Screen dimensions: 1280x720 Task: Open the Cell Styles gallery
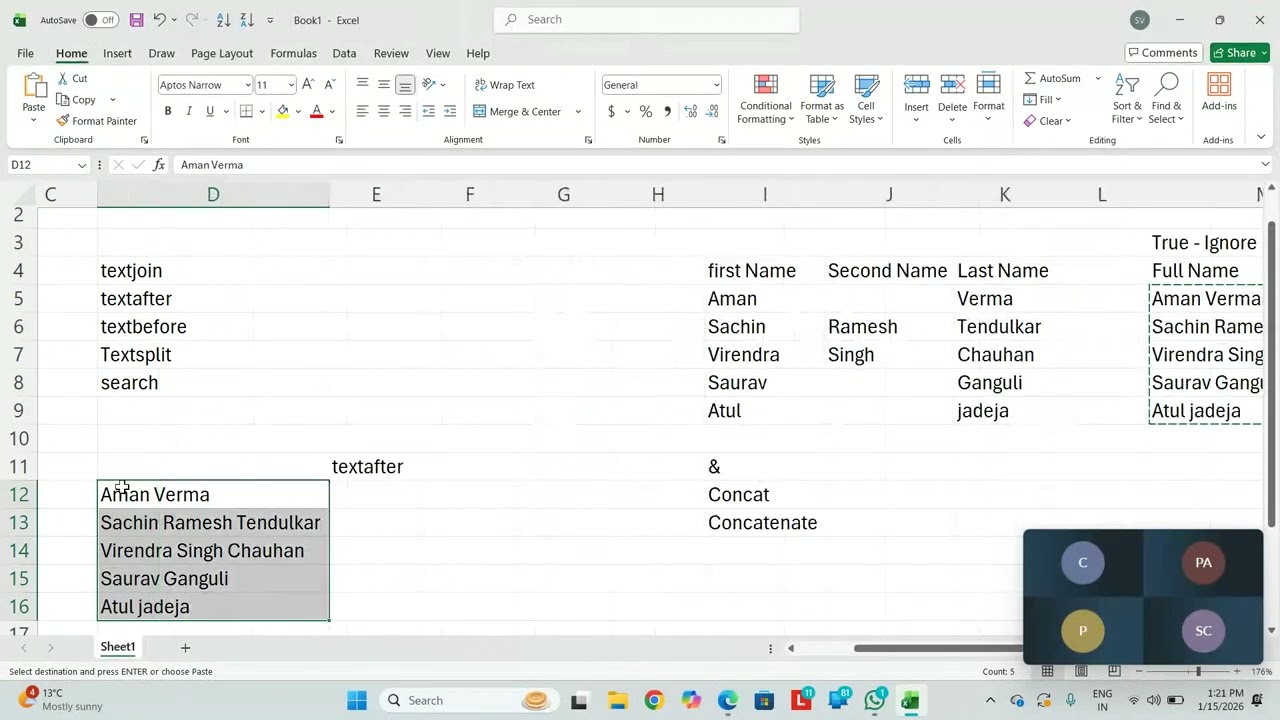(866, 100)
